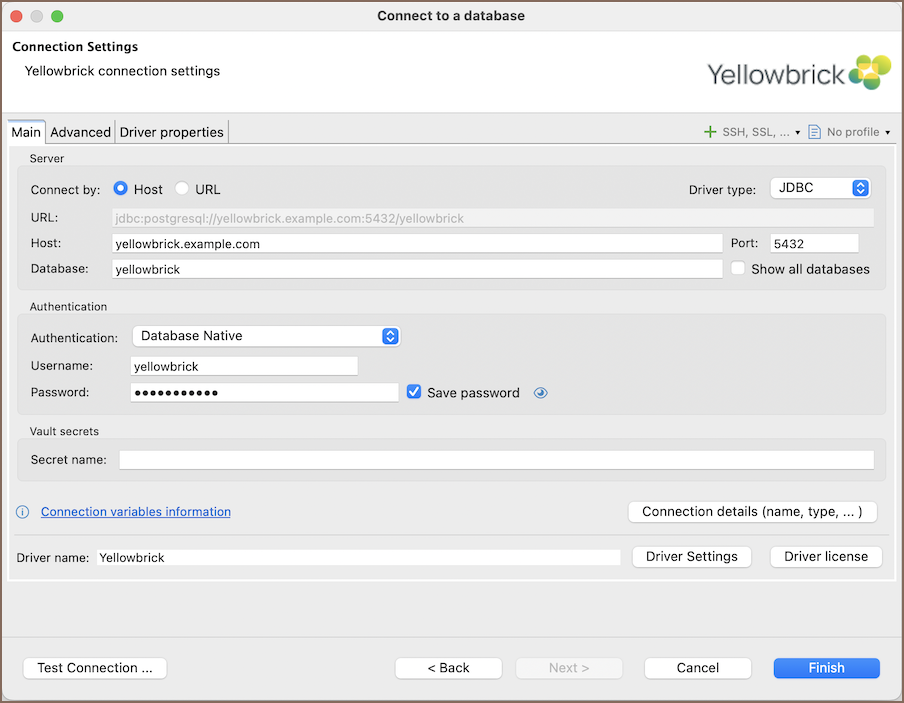Select the Host radio button

[x=121, y=189]
